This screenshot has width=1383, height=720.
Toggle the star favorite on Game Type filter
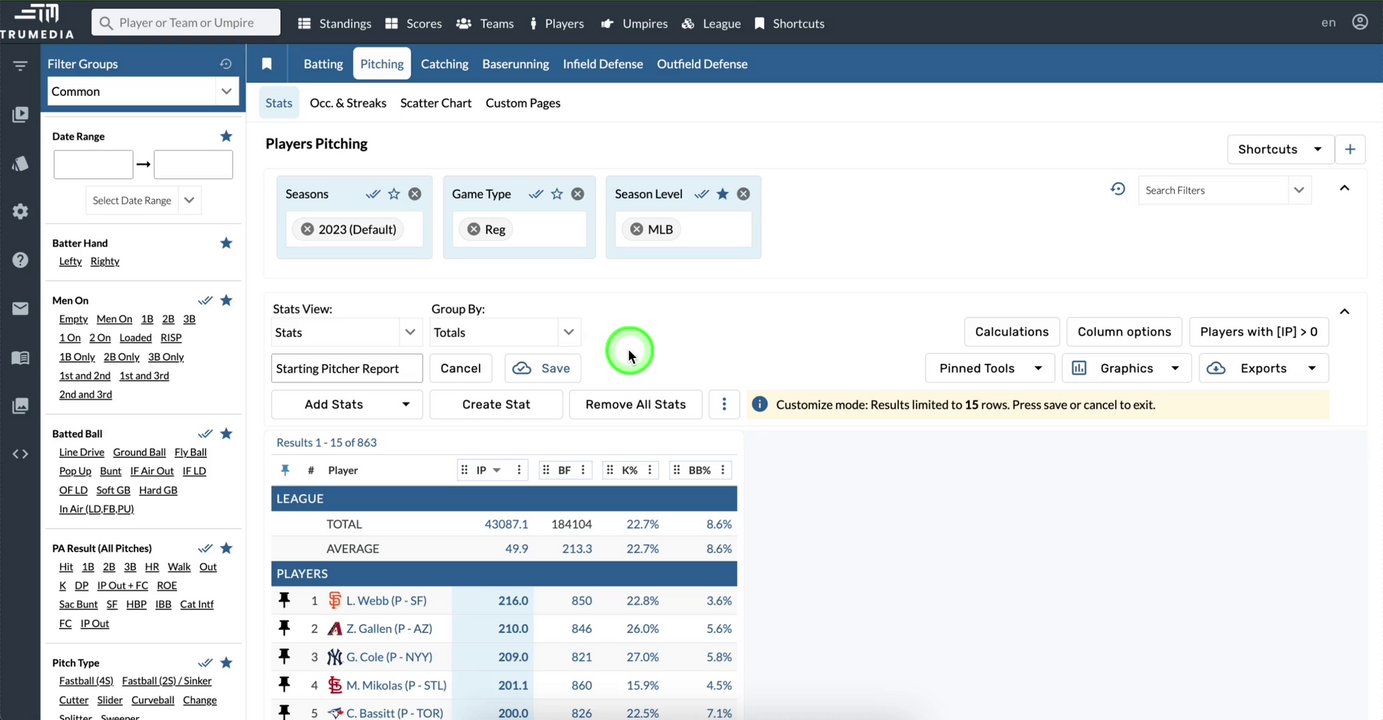557,194
